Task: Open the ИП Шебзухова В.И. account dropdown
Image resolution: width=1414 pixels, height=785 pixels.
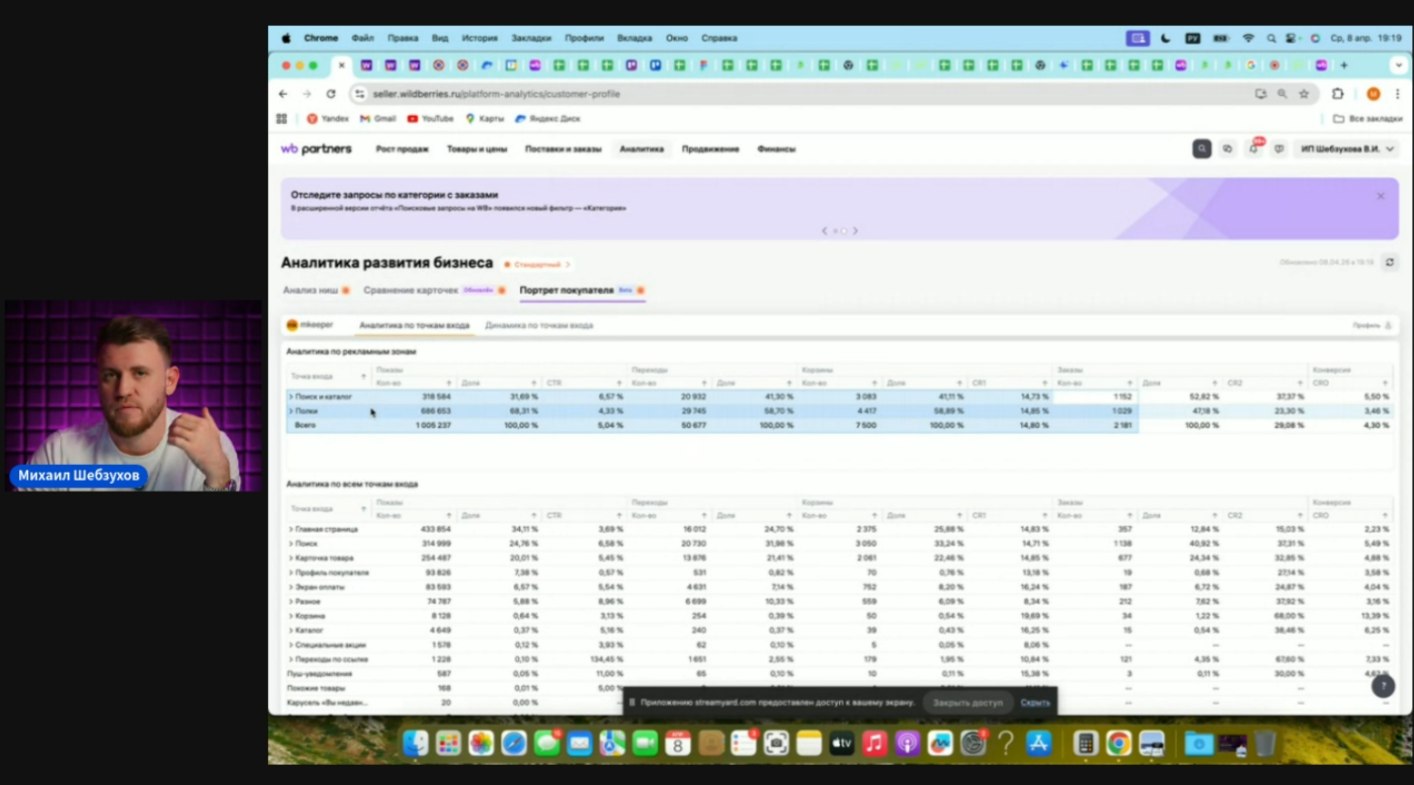Action: click(1346, 149)
